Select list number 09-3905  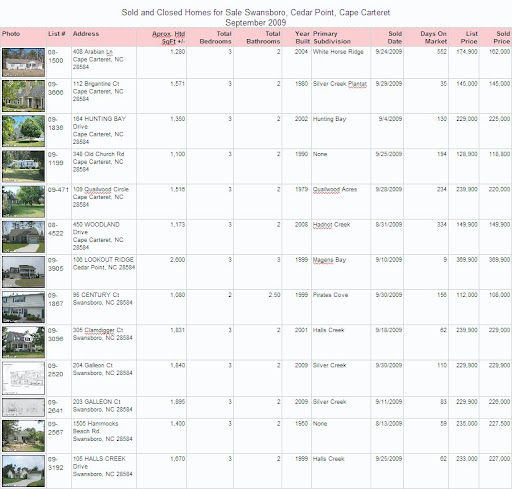tap(55, 264)
